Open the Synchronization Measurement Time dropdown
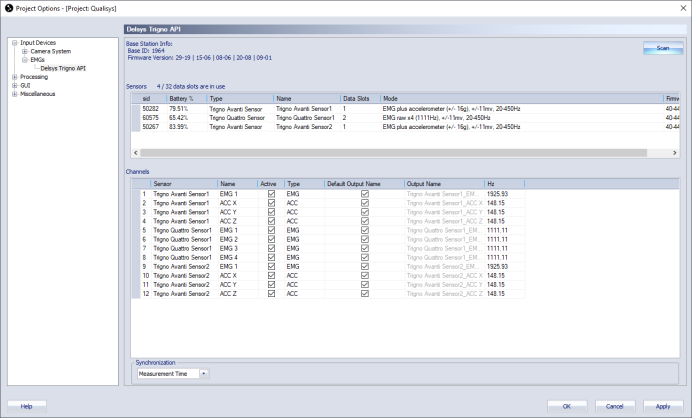This screenshot has width=692, height=418. tap(203, 374)
